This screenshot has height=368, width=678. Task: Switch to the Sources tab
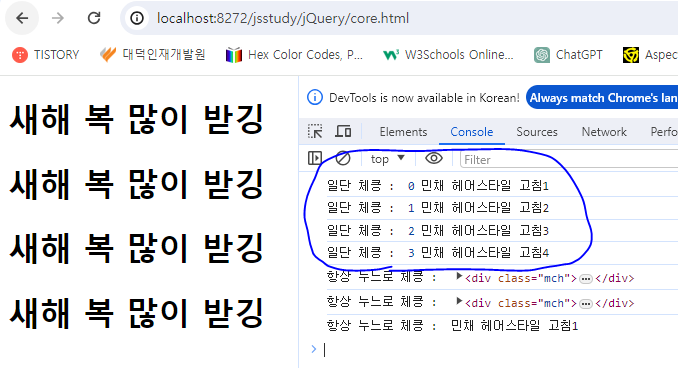[x=537, y=132]
